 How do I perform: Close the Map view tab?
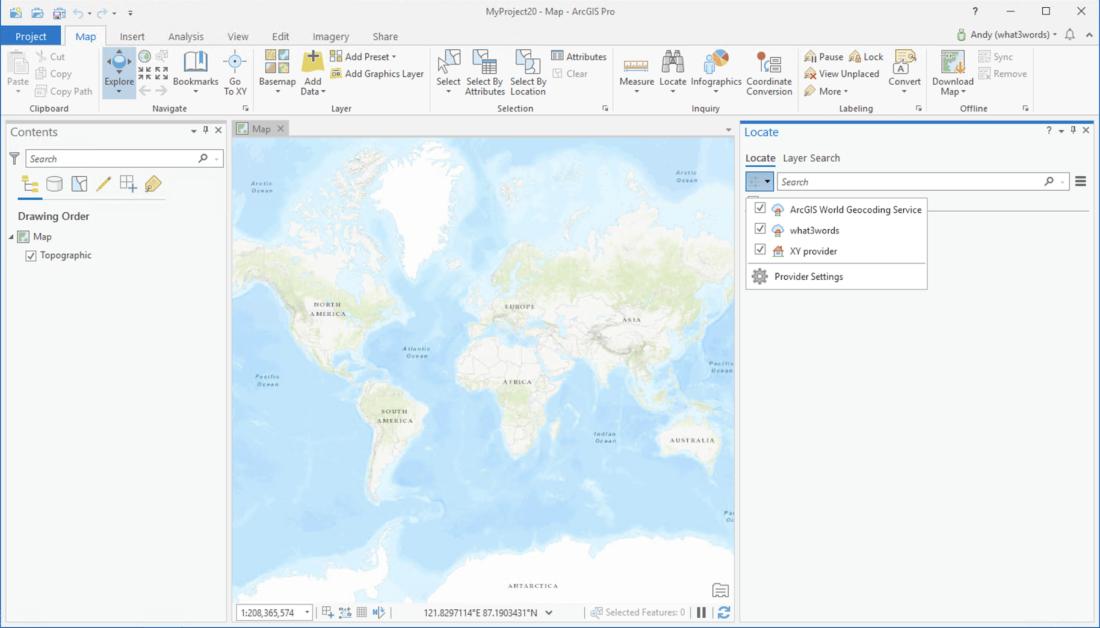click(x=281, y=128)
